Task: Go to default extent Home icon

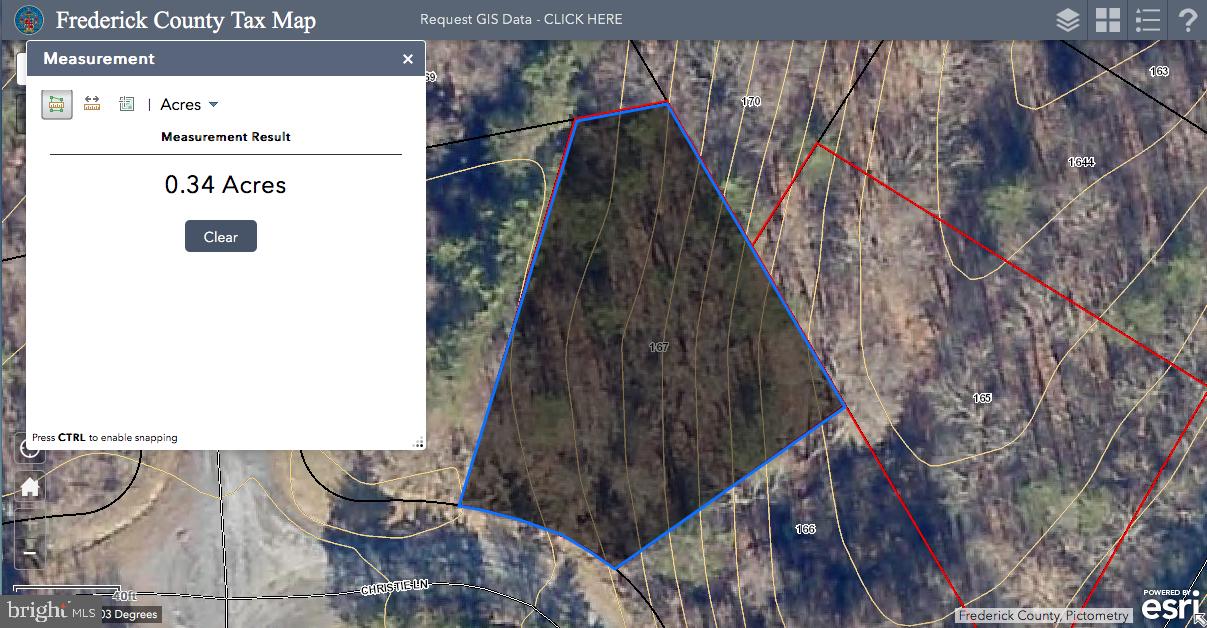Action: coord(30,487)
